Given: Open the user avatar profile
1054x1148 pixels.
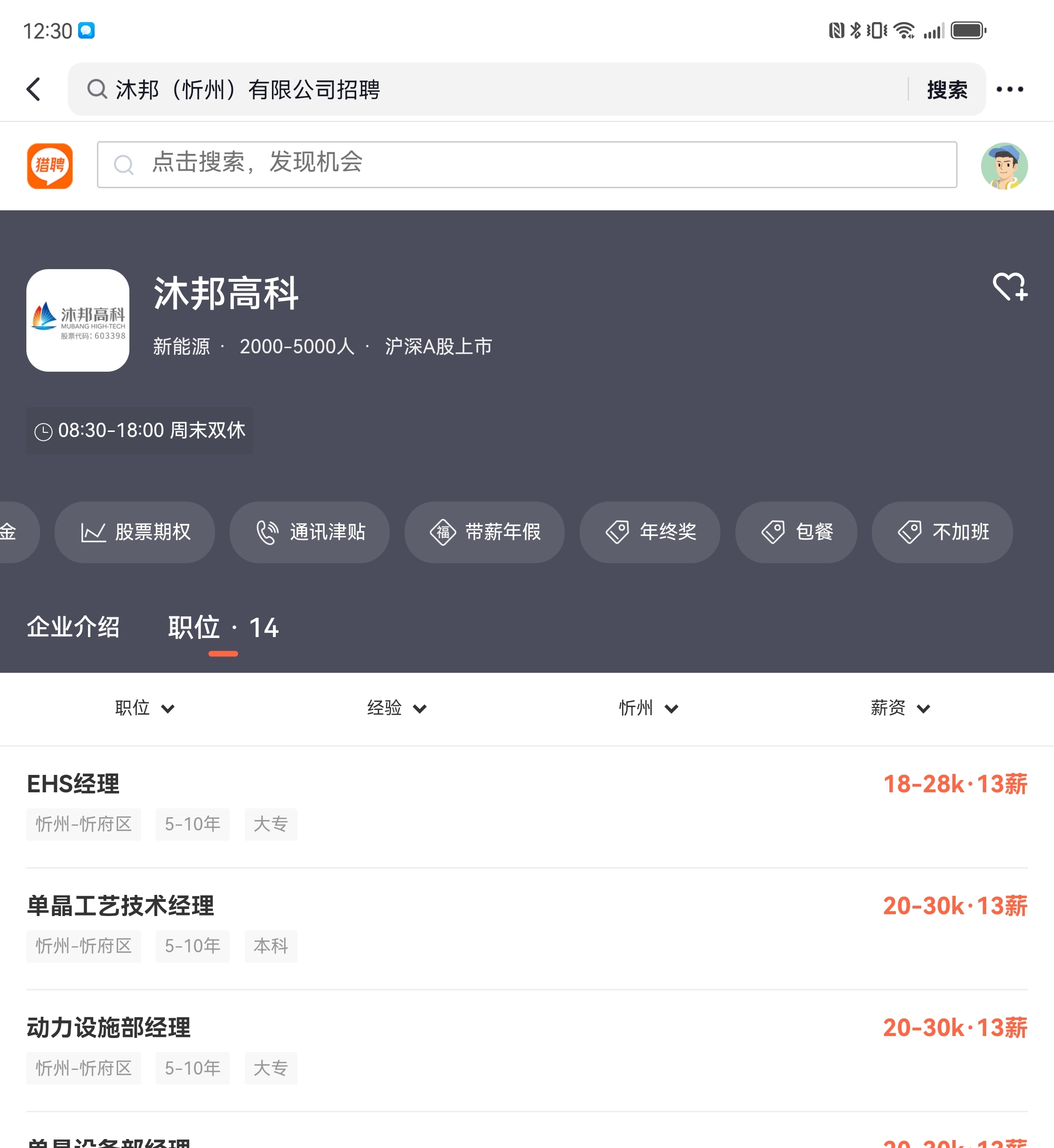Looking at the screenshot, I should coord(1004,166).
